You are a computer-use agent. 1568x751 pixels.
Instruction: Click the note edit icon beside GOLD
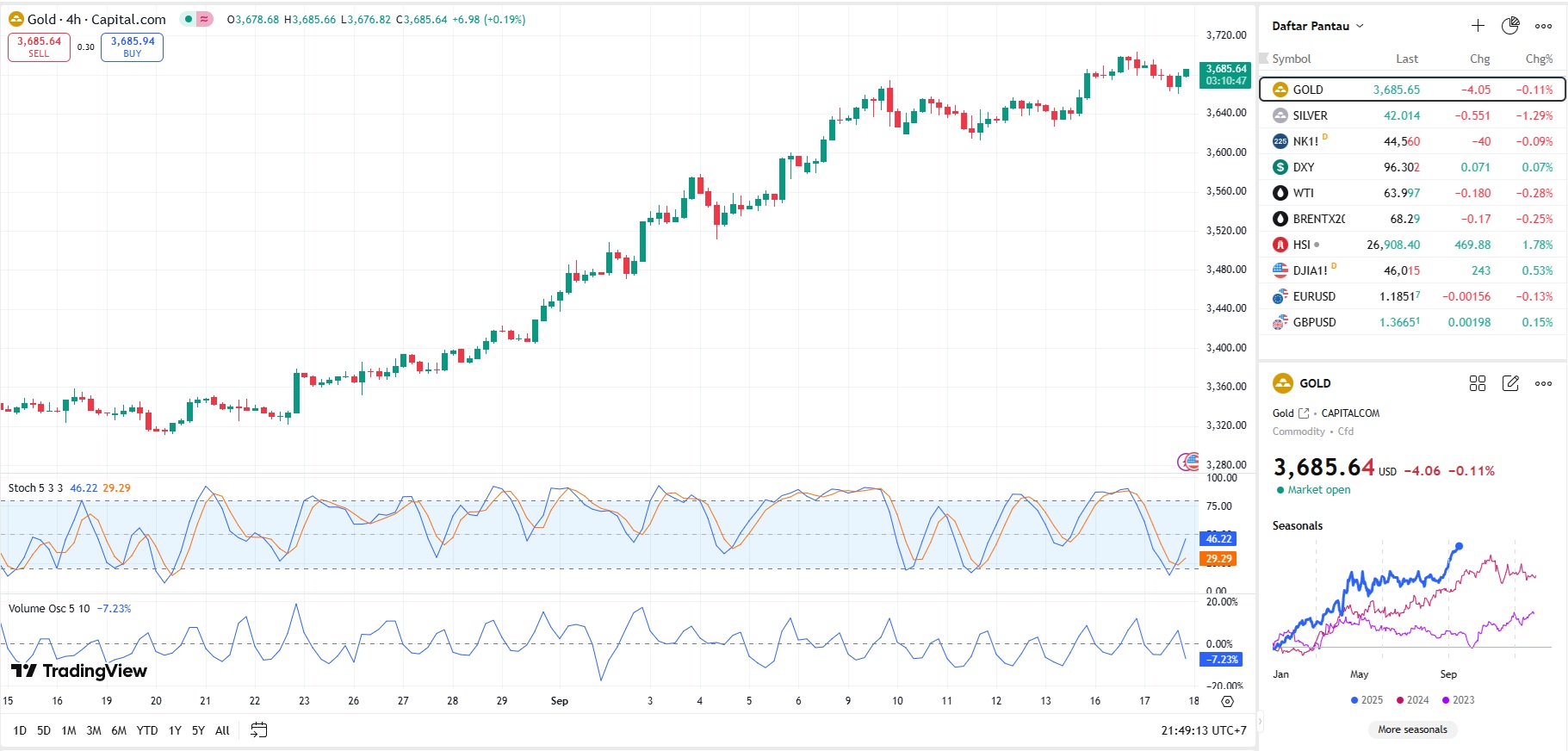[x=1510, y=383]
